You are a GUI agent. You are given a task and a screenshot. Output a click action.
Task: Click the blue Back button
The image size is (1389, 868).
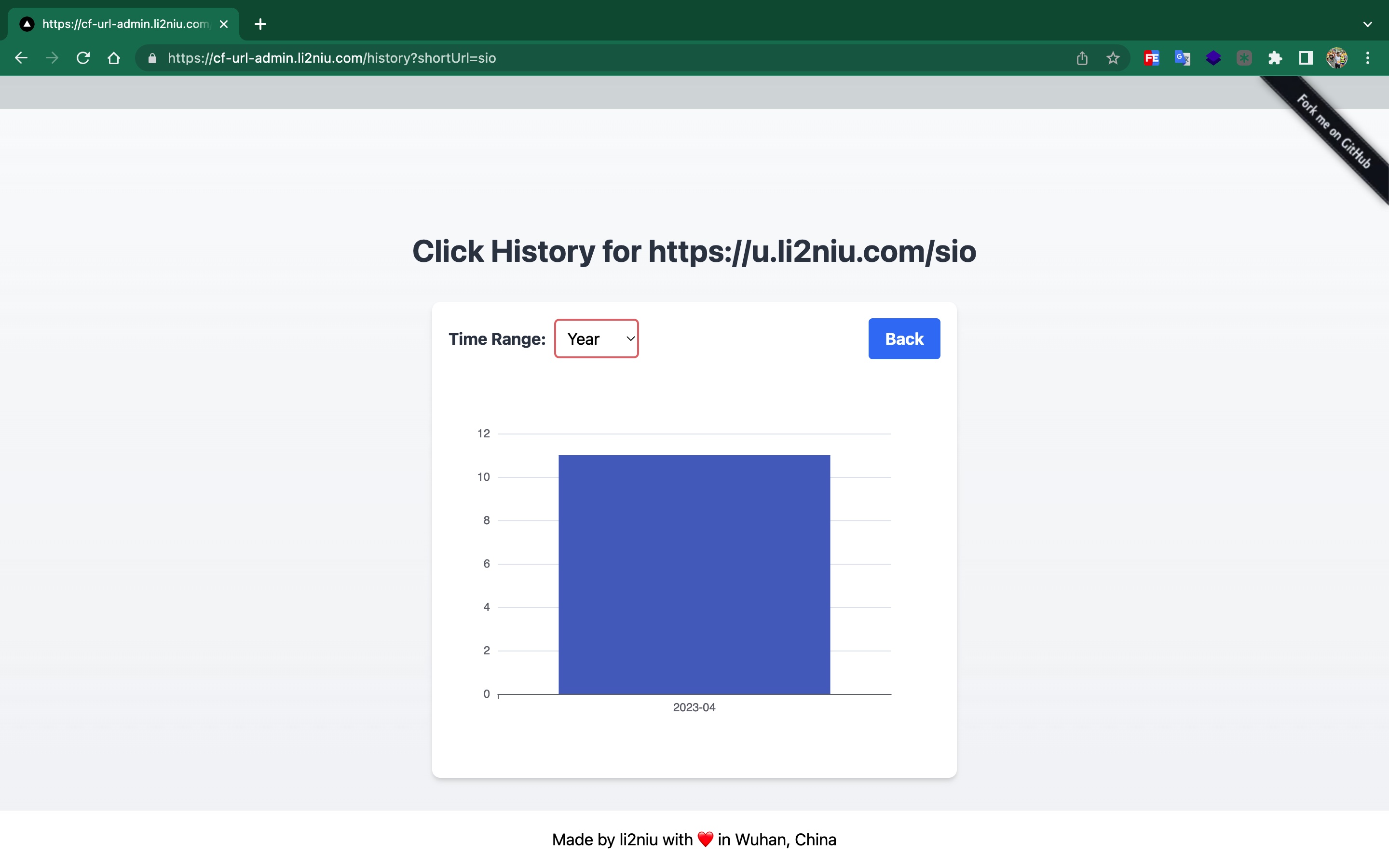(904, 339)
